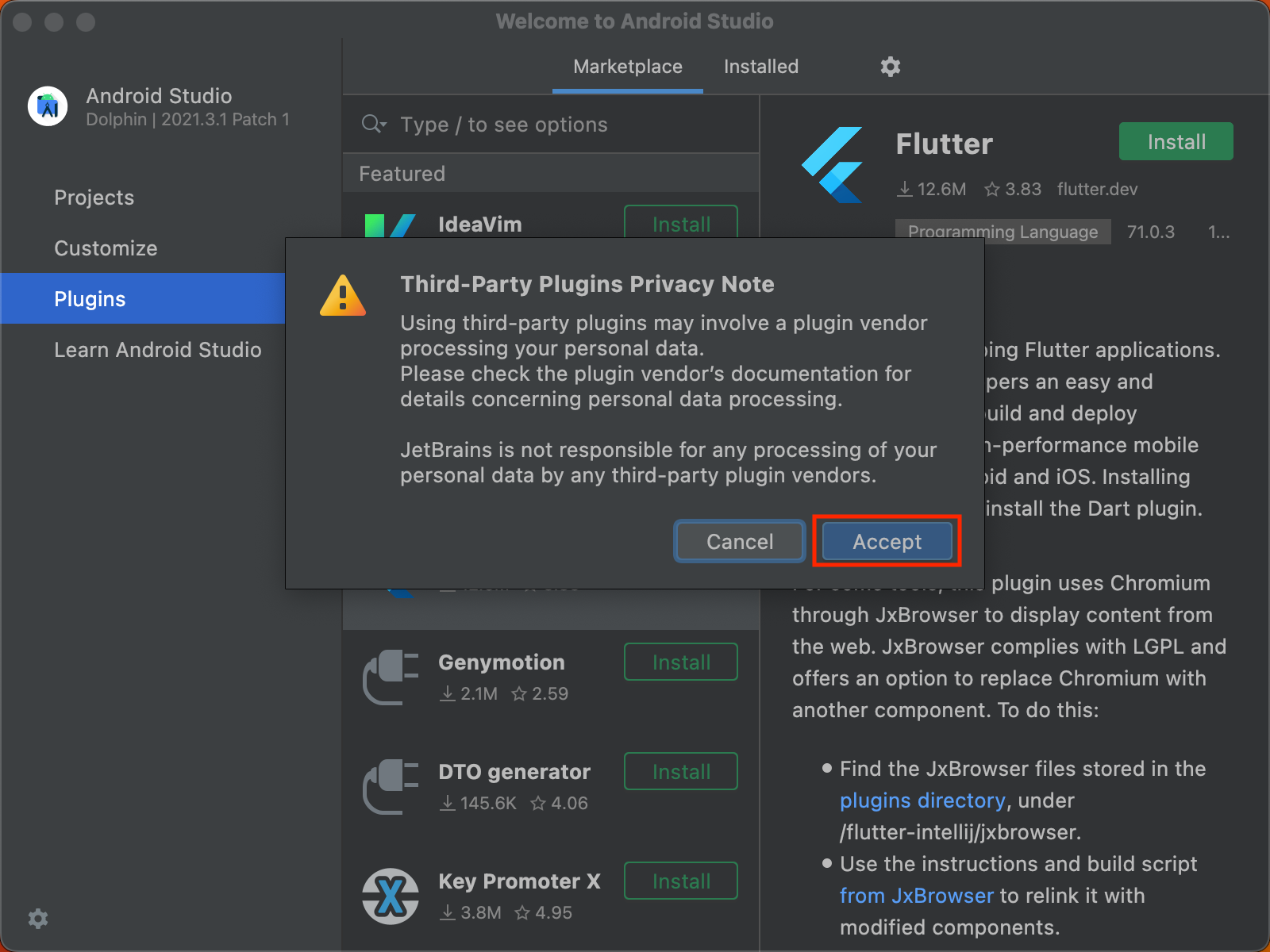Click the Key Promoter X icon

(x=391, y=896)
